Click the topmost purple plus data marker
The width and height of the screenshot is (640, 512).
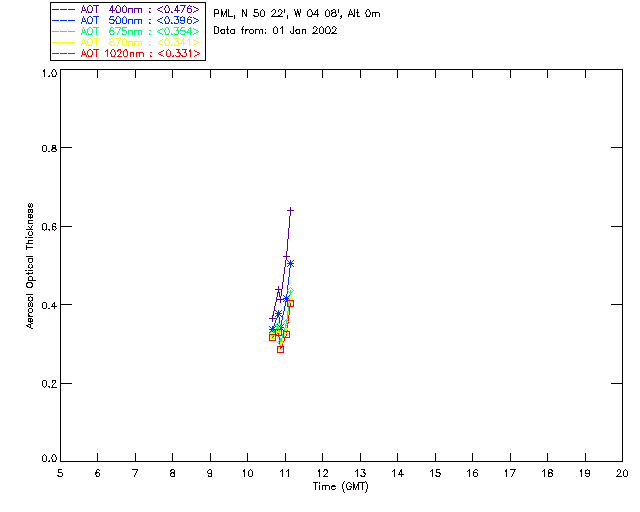coord(290,211)
